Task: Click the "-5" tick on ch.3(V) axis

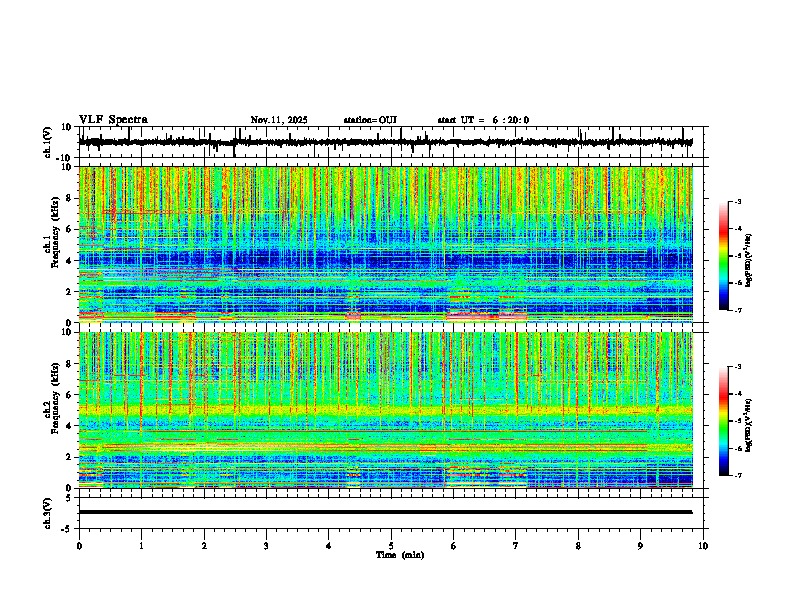Action: coord(67,529)
